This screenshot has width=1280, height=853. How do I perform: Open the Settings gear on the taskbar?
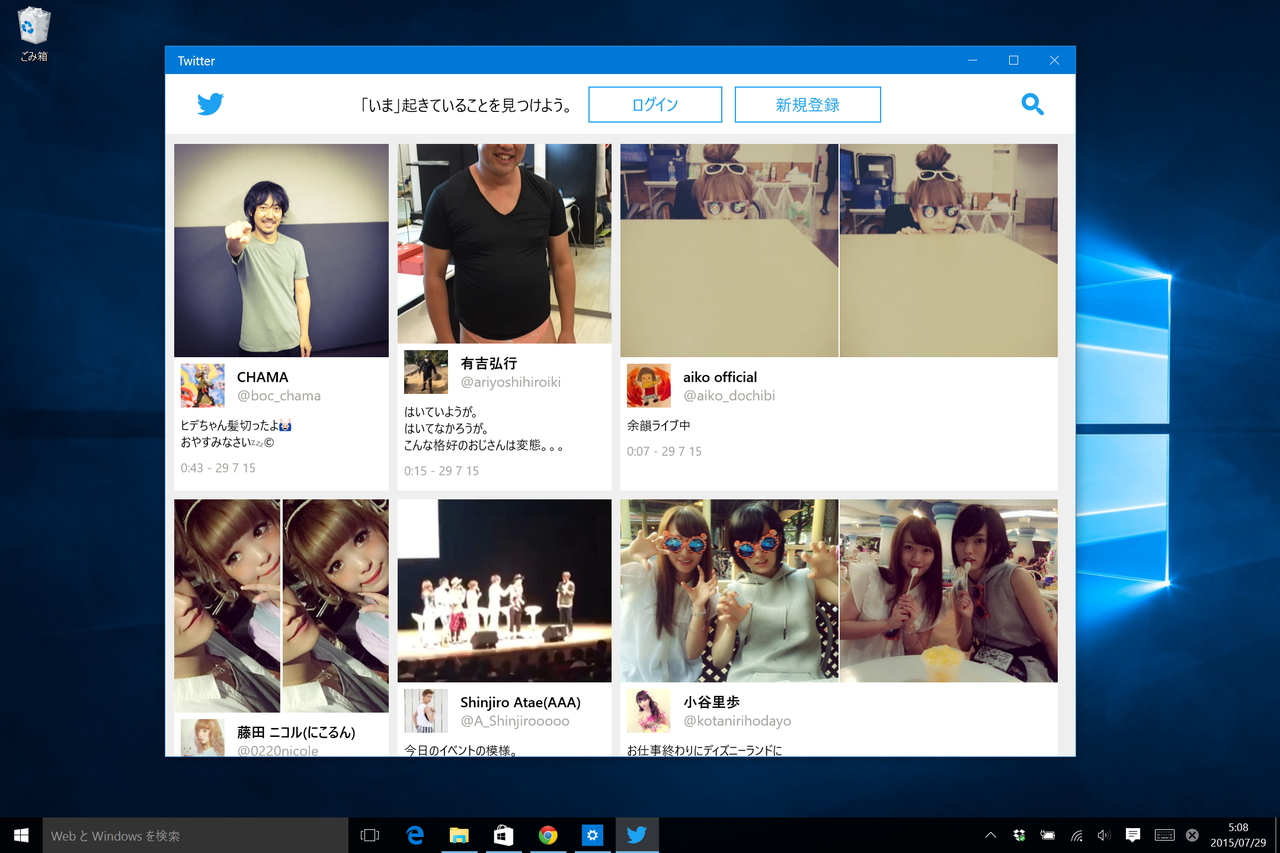tap(592, 834)
